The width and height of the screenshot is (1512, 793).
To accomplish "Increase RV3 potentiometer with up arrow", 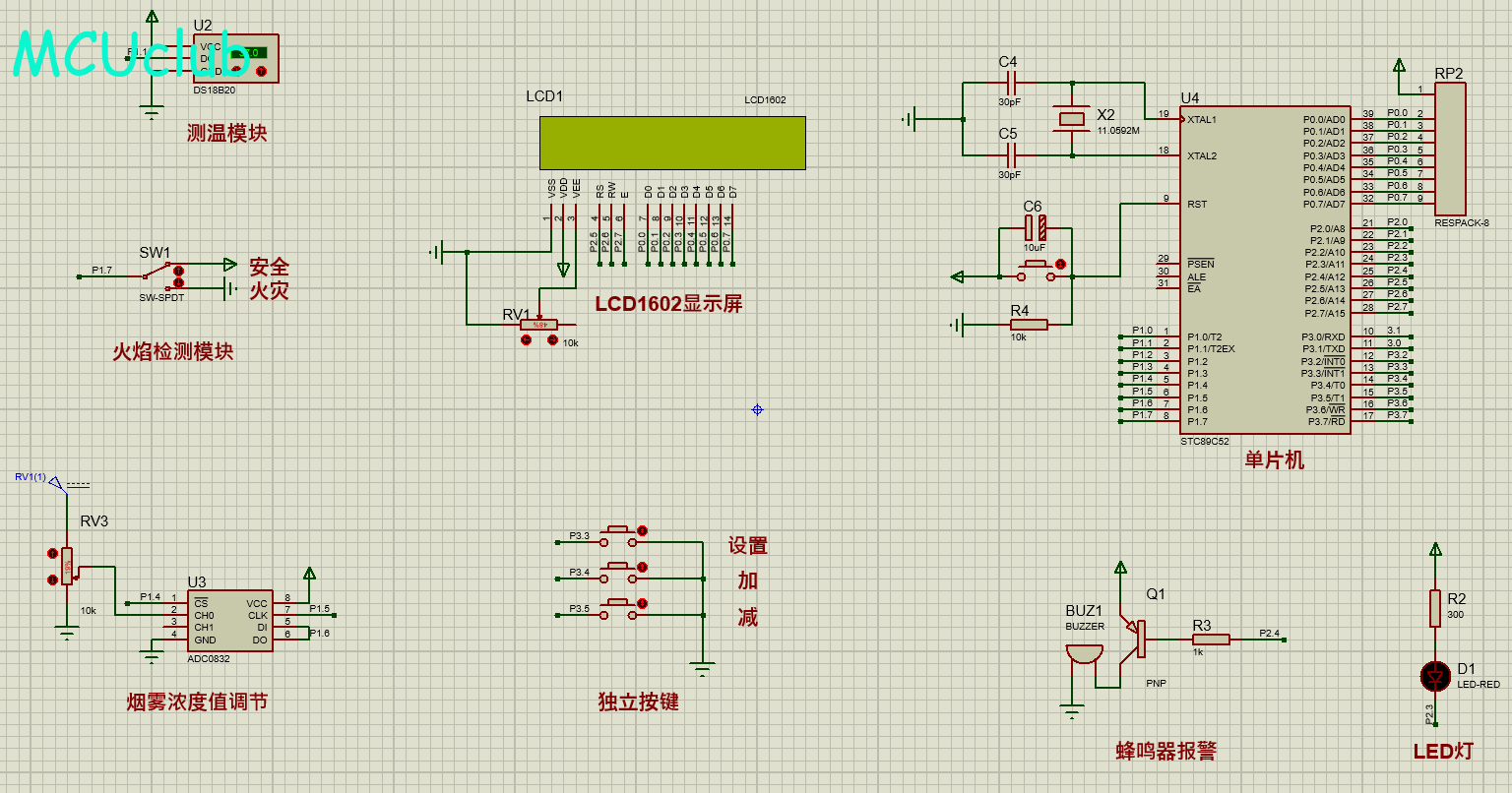I will coord(52,555).
